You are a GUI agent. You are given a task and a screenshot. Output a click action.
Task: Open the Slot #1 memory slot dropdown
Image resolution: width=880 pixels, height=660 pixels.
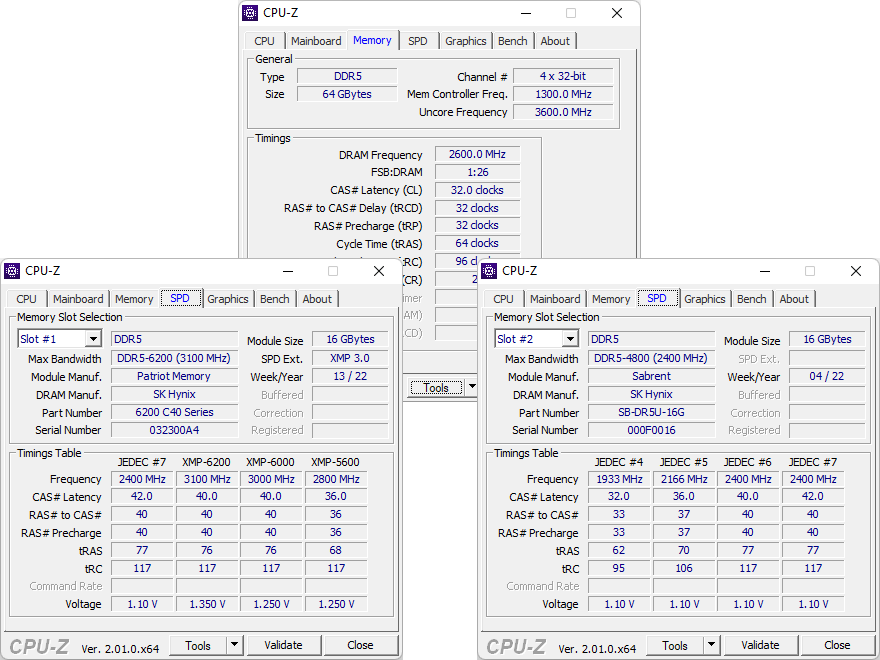pyautogui.click(x=92, y=339)
